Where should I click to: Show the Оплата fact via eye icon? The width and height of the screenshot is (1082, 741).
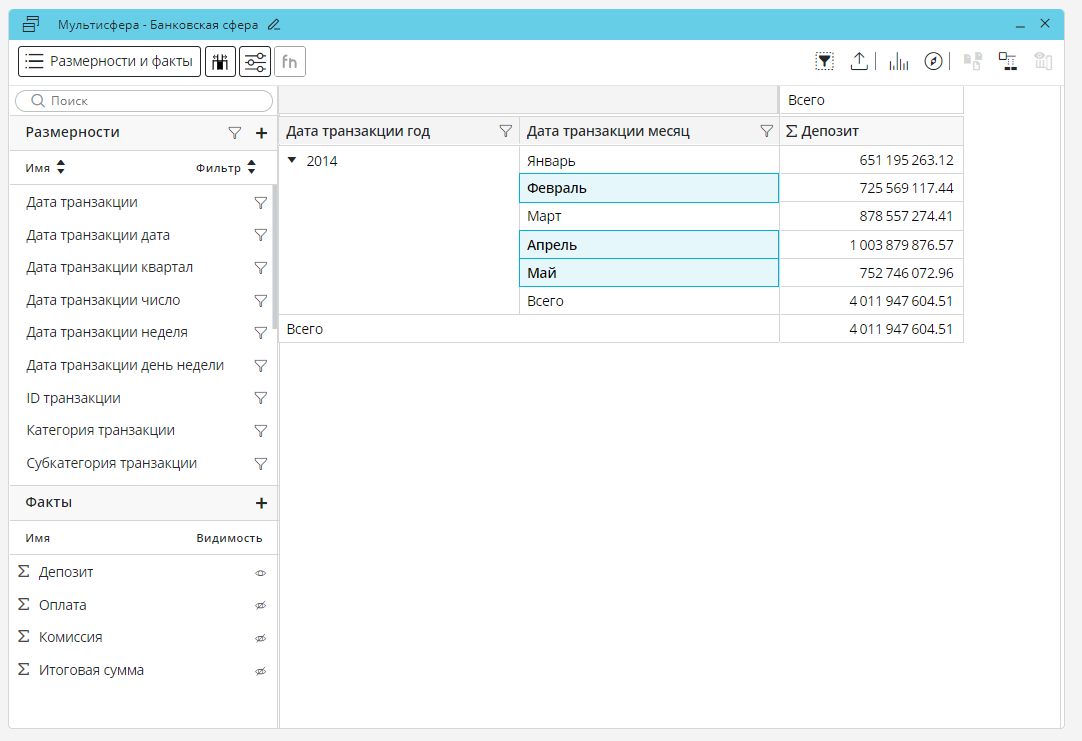click(x=261, y=606)
